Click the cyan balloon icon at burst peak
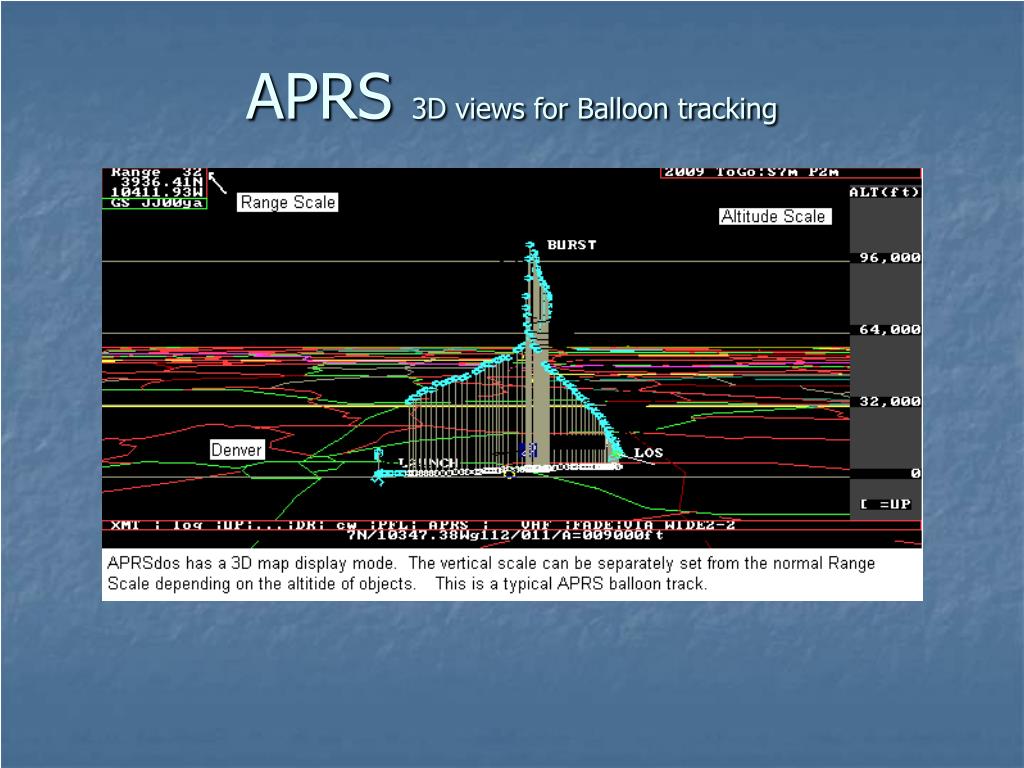 click(530, 246)
